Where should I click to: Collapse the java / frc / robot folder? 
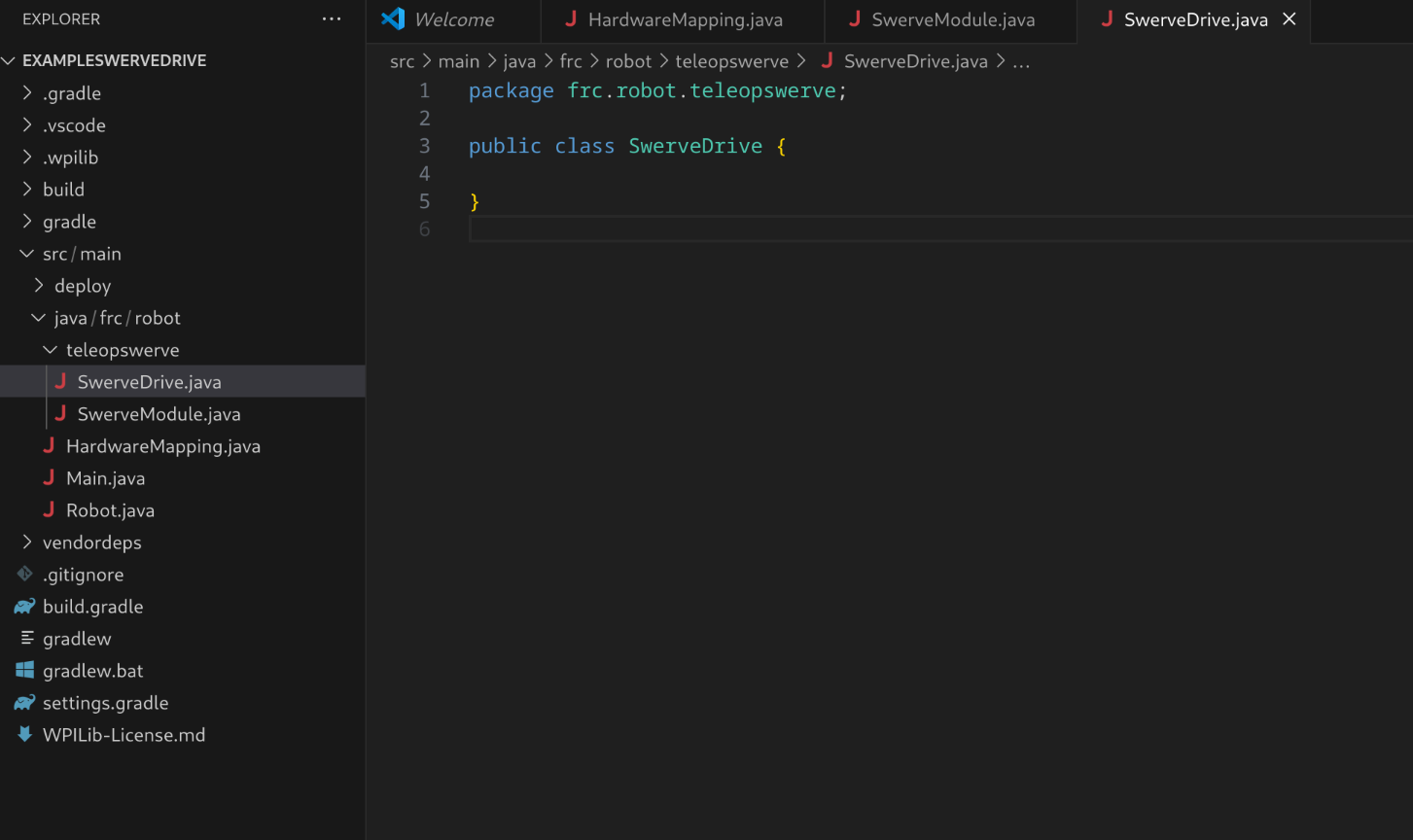(x=39, y=318)
